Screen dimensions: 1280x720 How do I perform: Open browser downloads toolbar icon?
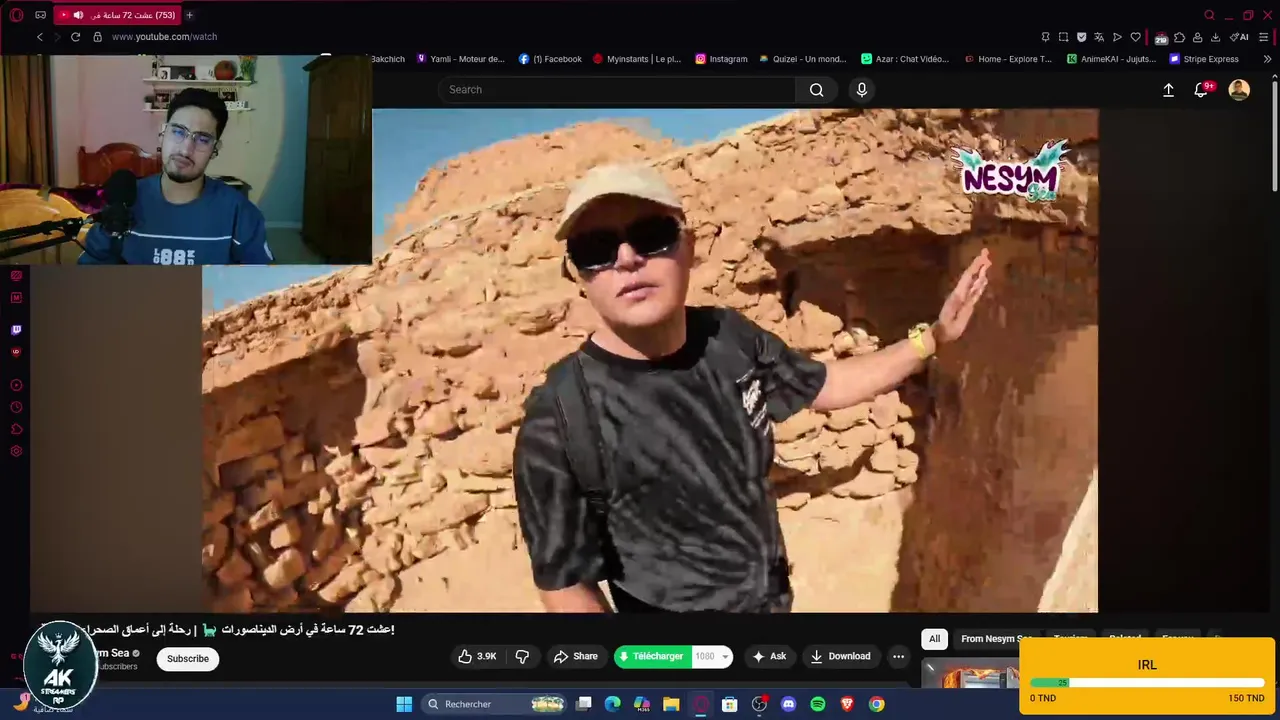pos(1215,37)
